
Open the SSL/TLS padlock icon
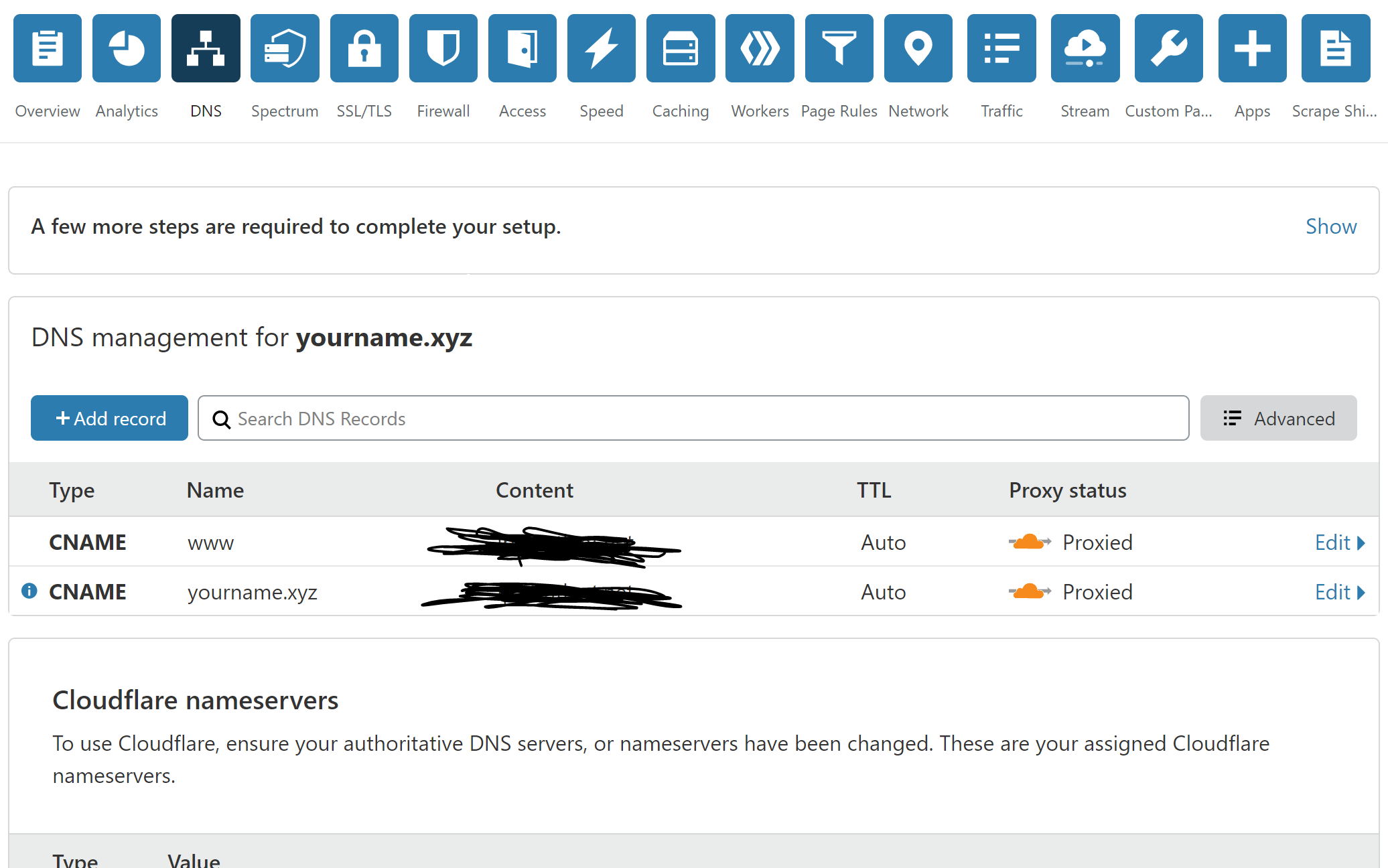[364, 48]
